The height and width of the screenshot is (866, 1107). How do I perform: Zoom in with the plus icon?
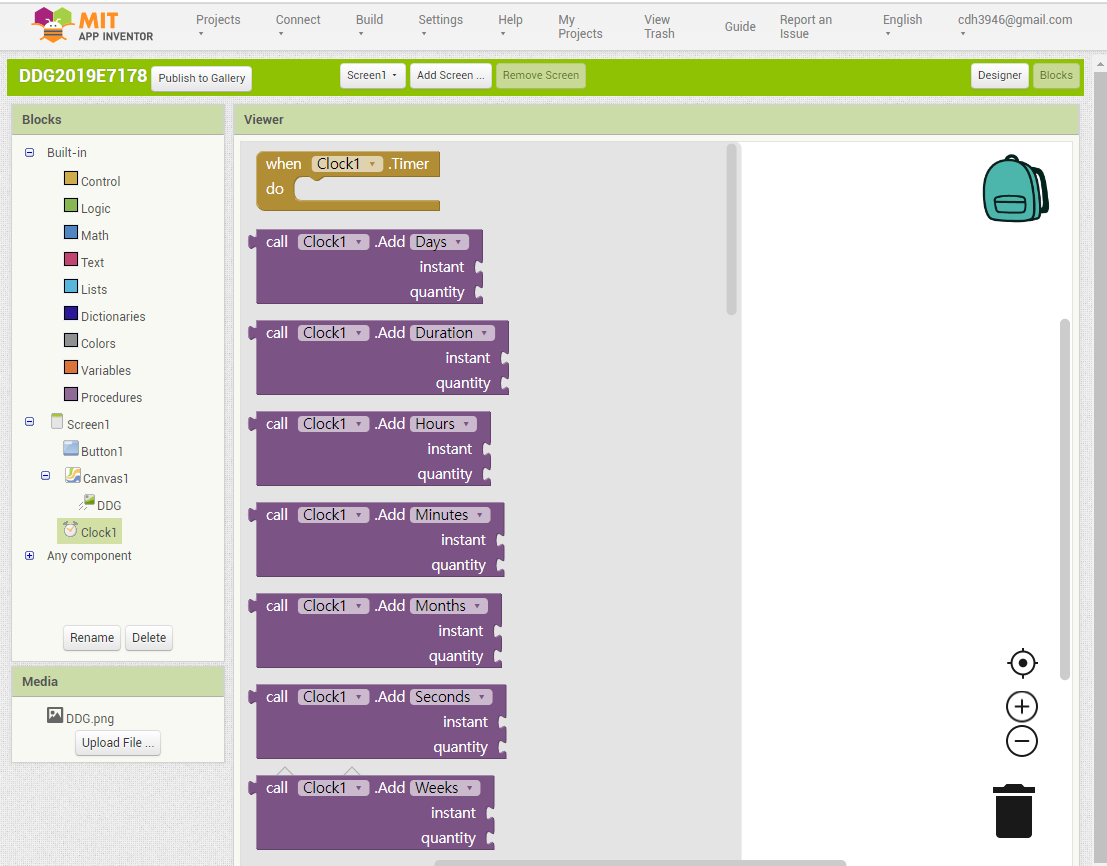[1022, 706]
